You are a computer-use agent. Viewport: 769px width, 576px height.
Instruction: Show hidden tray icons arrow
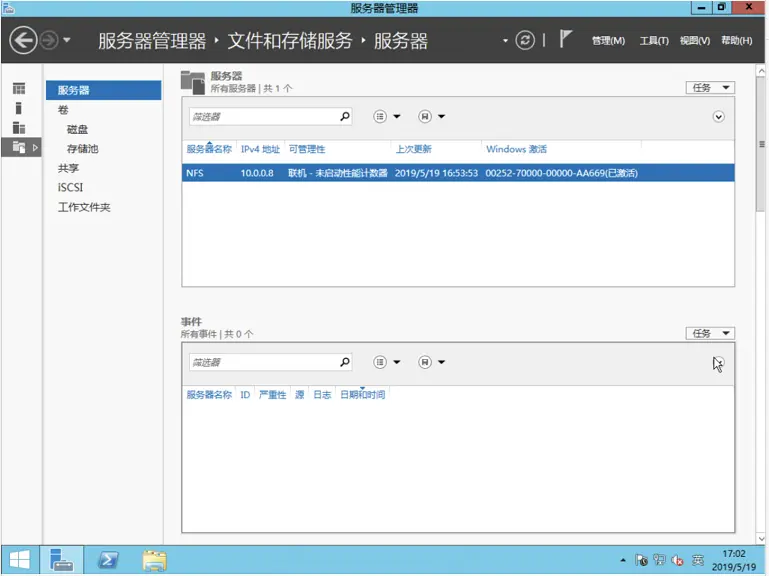[x=623, y=560]
